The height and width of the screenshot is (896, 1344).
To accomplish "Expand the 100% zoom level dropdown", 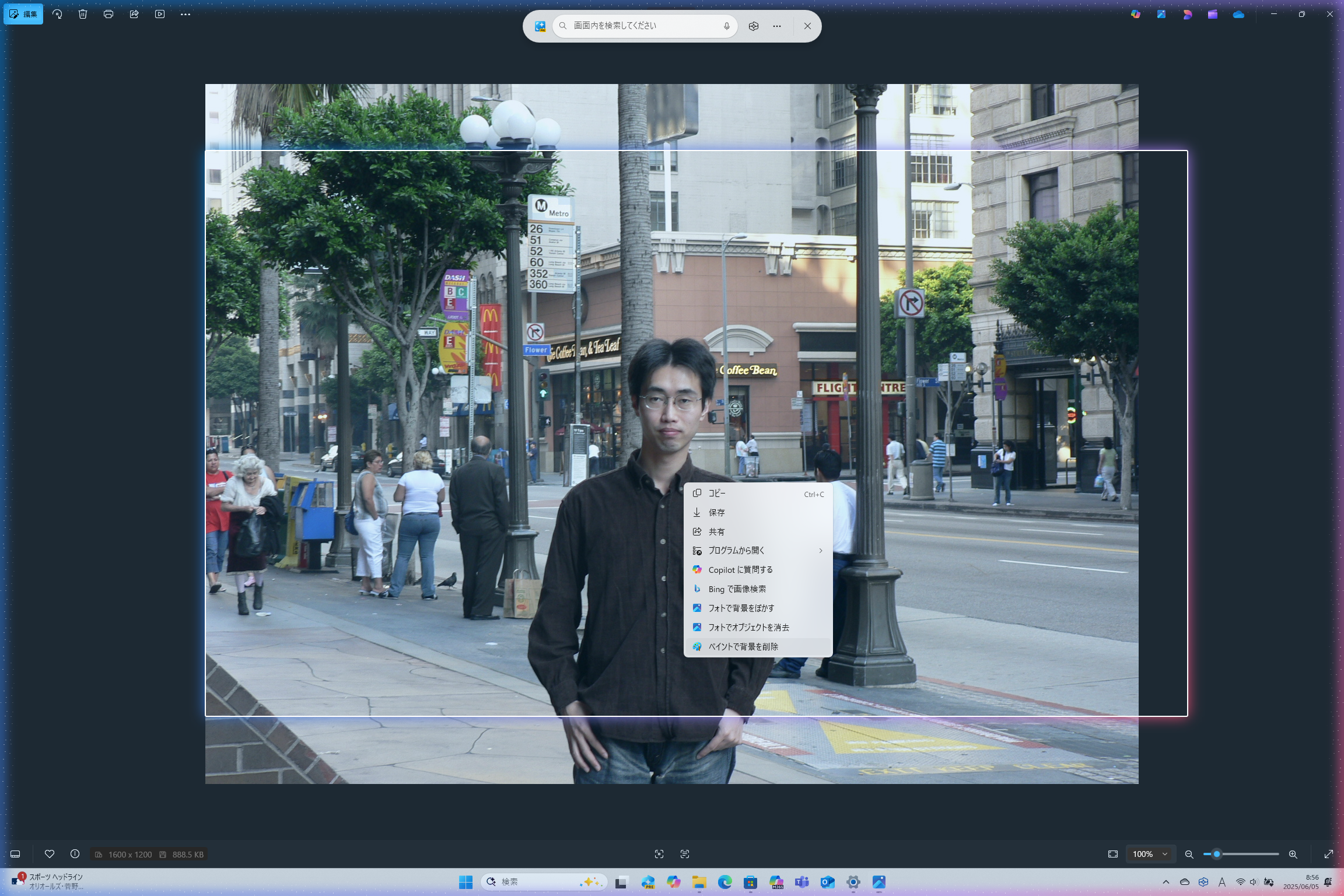I will click(x=1150, y=854).
